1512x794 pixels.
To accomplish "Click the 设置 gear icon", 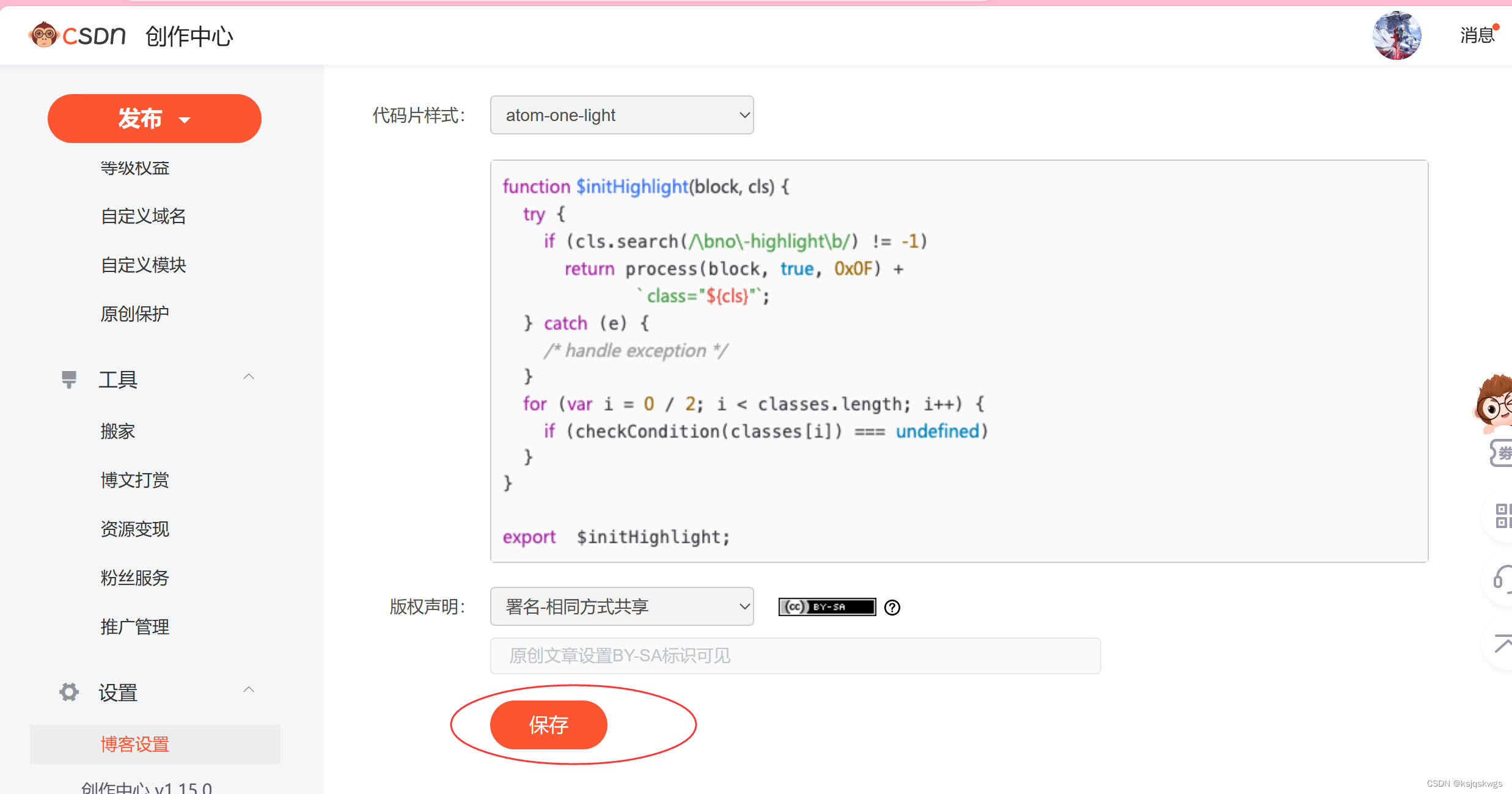I will [69, 692].
